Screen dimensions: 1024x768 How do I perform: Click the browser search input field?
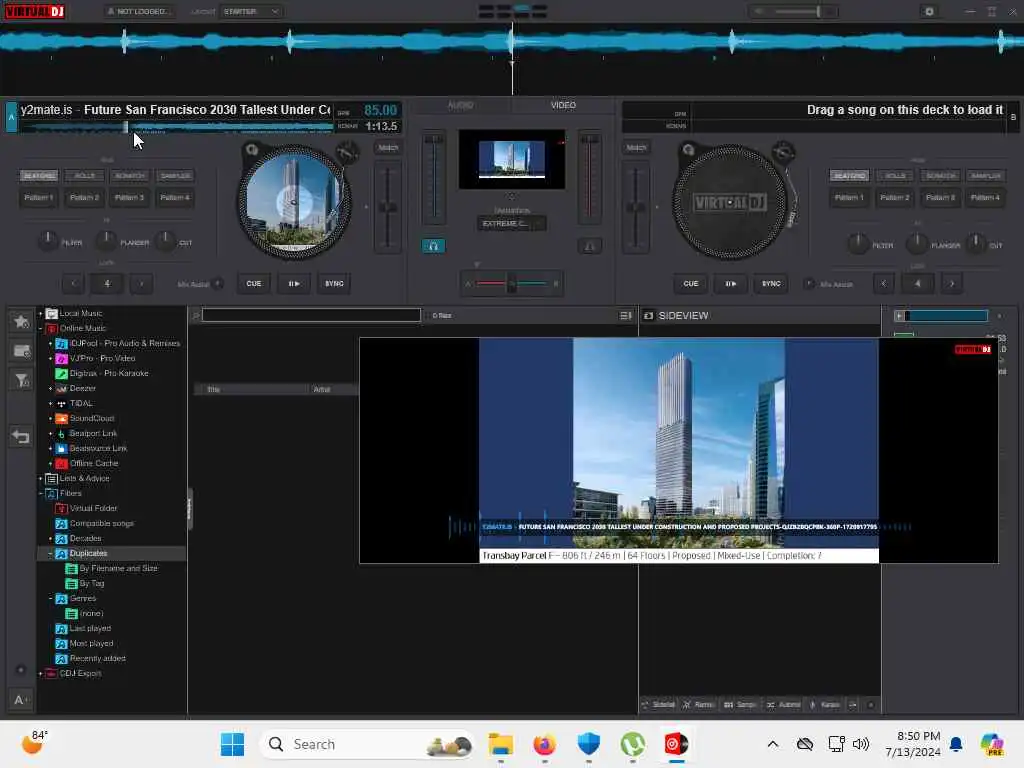click(x=312, y=315)
